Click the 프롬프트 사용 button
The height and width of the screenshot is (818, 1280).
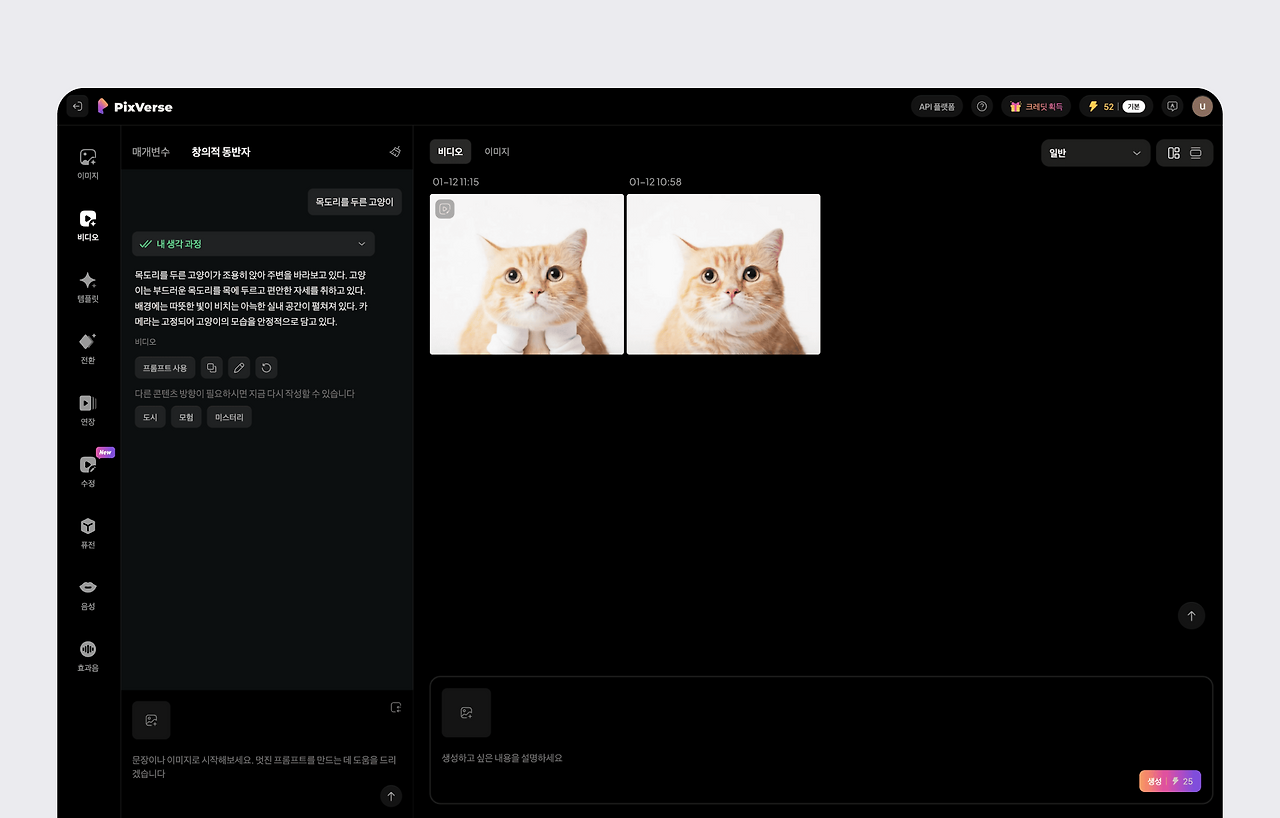pos(164,367)
